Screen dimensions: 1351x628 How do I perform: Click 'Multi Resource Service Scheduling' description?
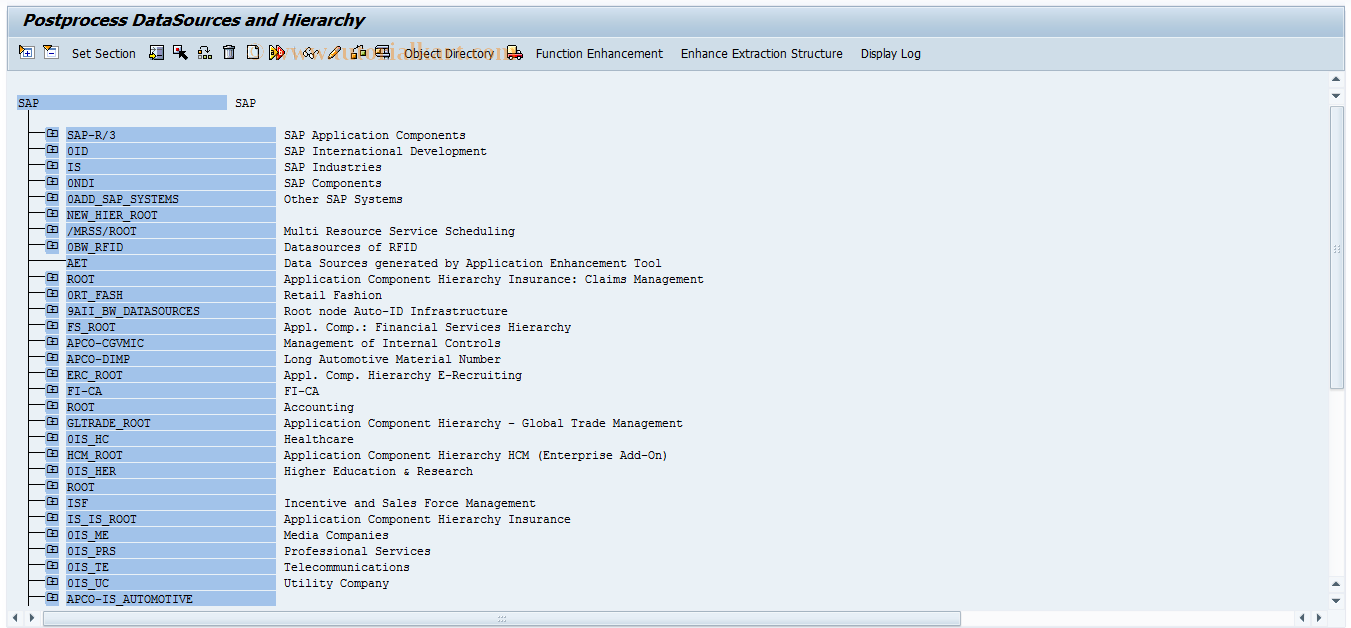point(399,231)
